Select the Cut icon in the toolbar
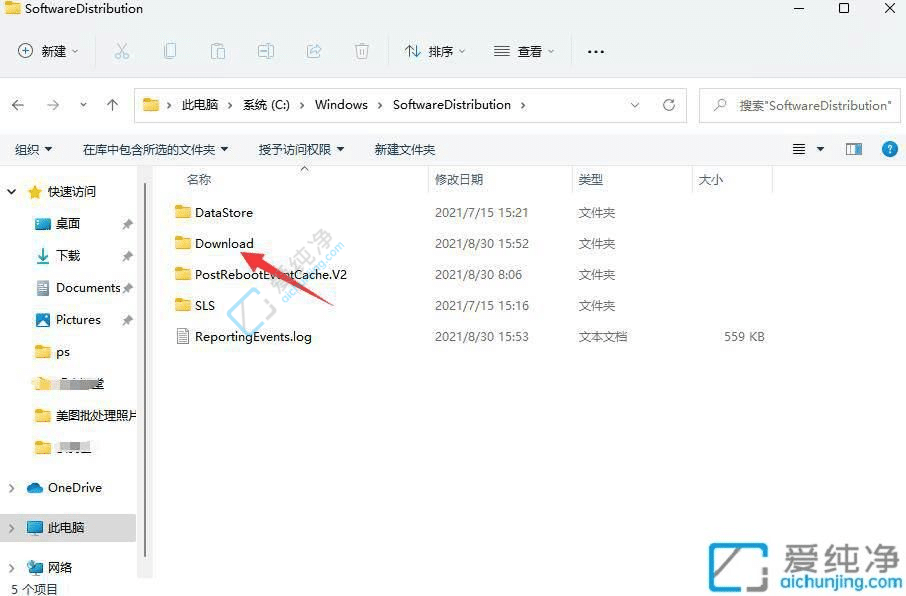Screen dimensions: 906x596 [122, 51]
